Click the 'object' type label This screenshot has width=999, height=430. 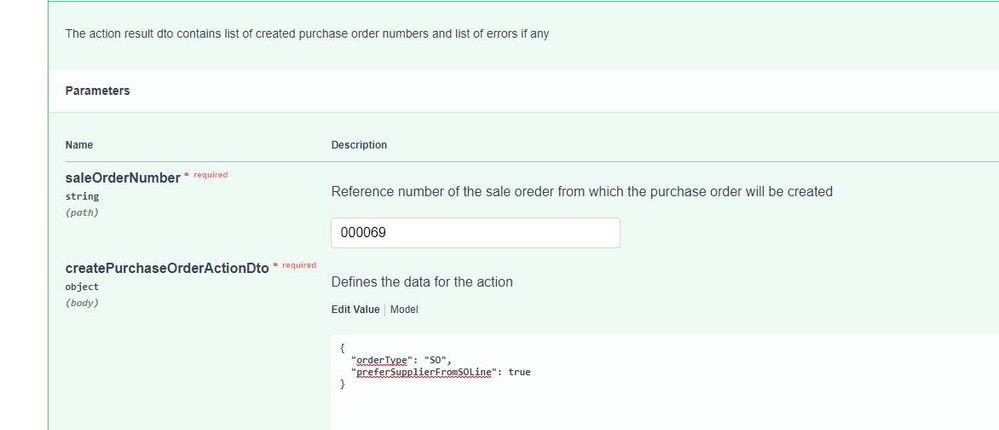pos(82,287)
